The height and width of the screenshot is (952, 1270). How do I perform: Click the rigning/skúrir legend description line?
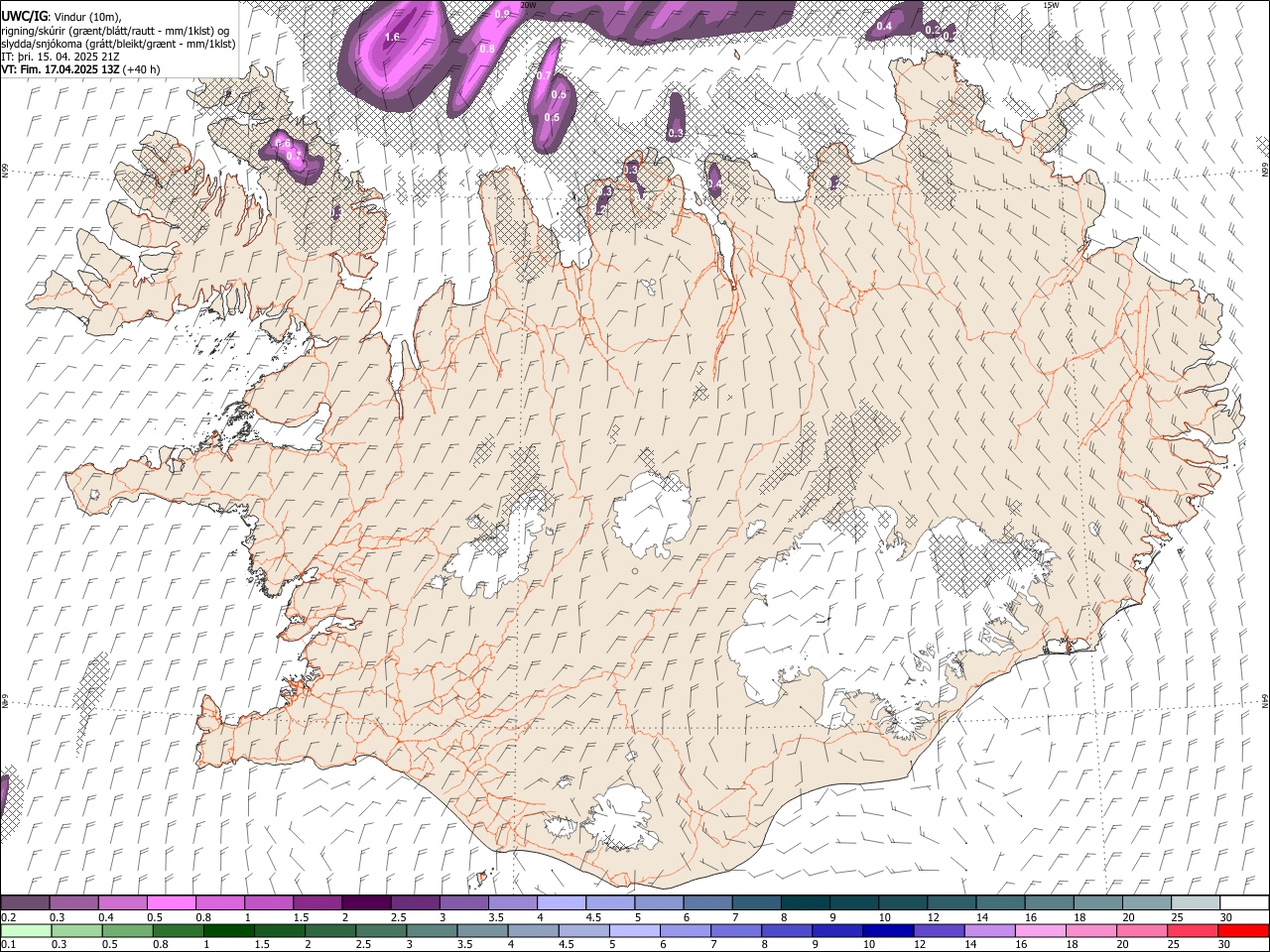coord(115,30)
